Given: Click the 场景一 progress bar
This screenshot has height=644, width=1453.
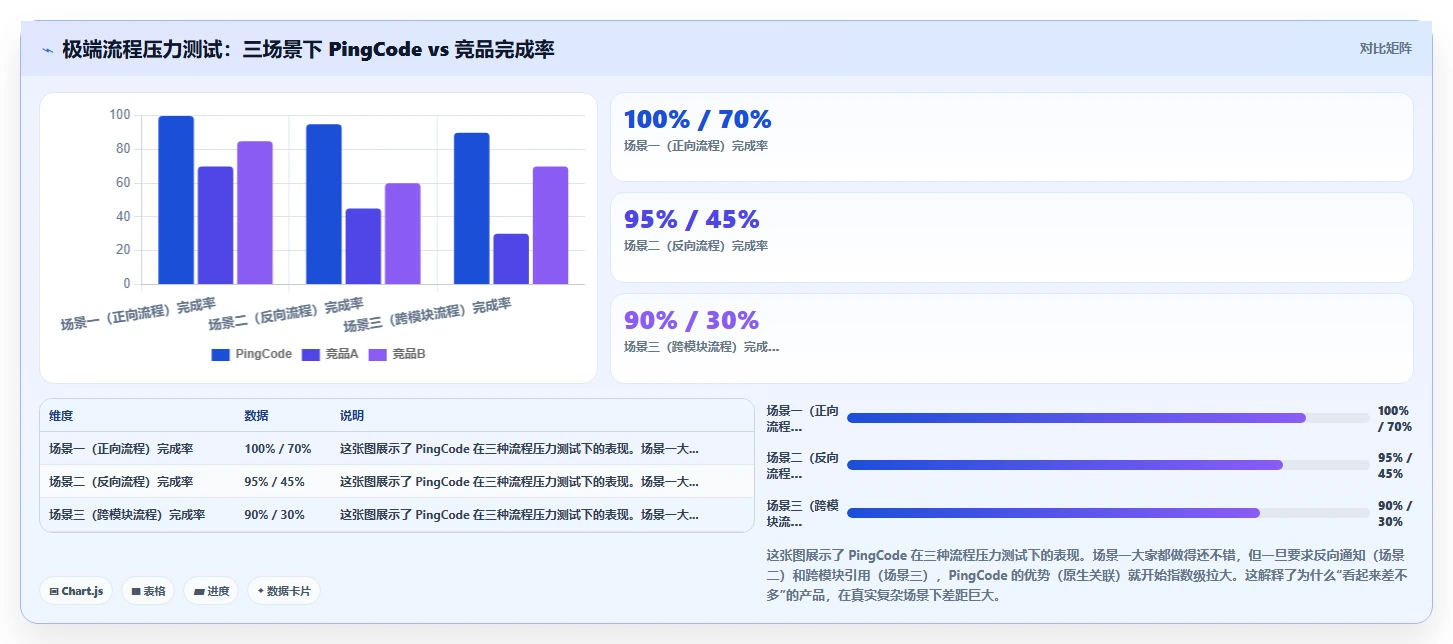Looking at the screenshot, I should point(1108,418).
